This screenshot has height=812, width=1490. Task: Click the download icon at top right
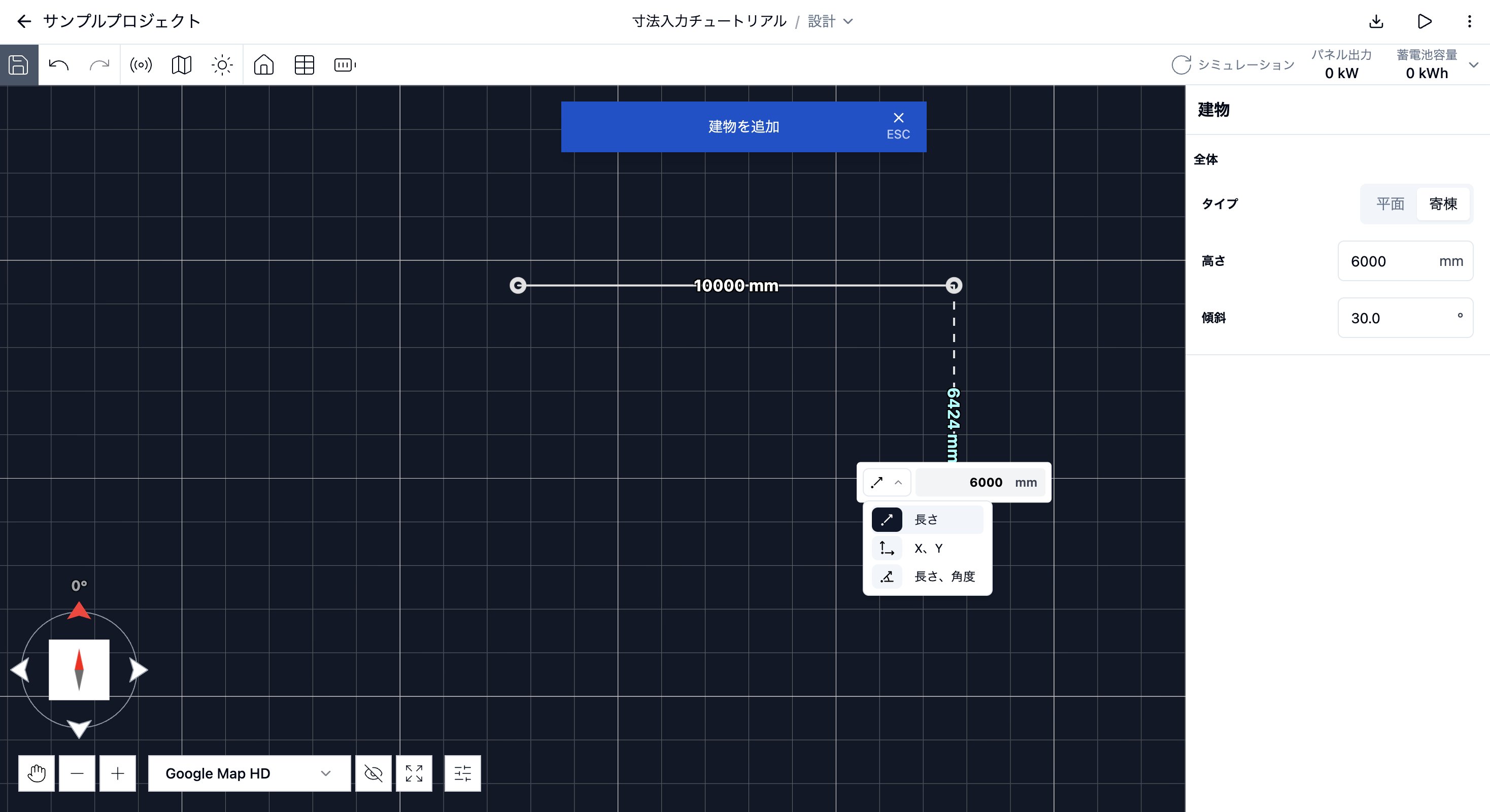[x=1376, y=21]
